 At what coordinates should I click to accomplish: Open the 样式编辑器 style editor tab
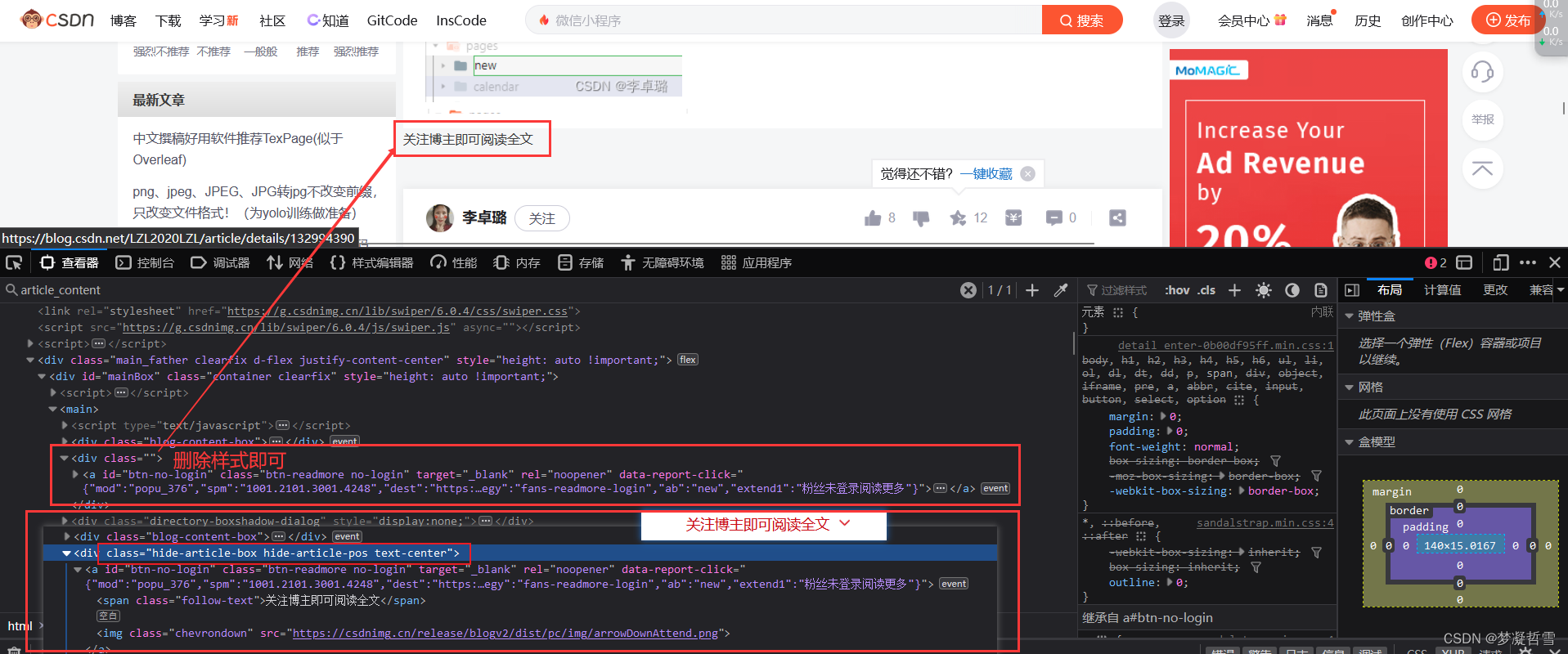click(x=371, y=262)
